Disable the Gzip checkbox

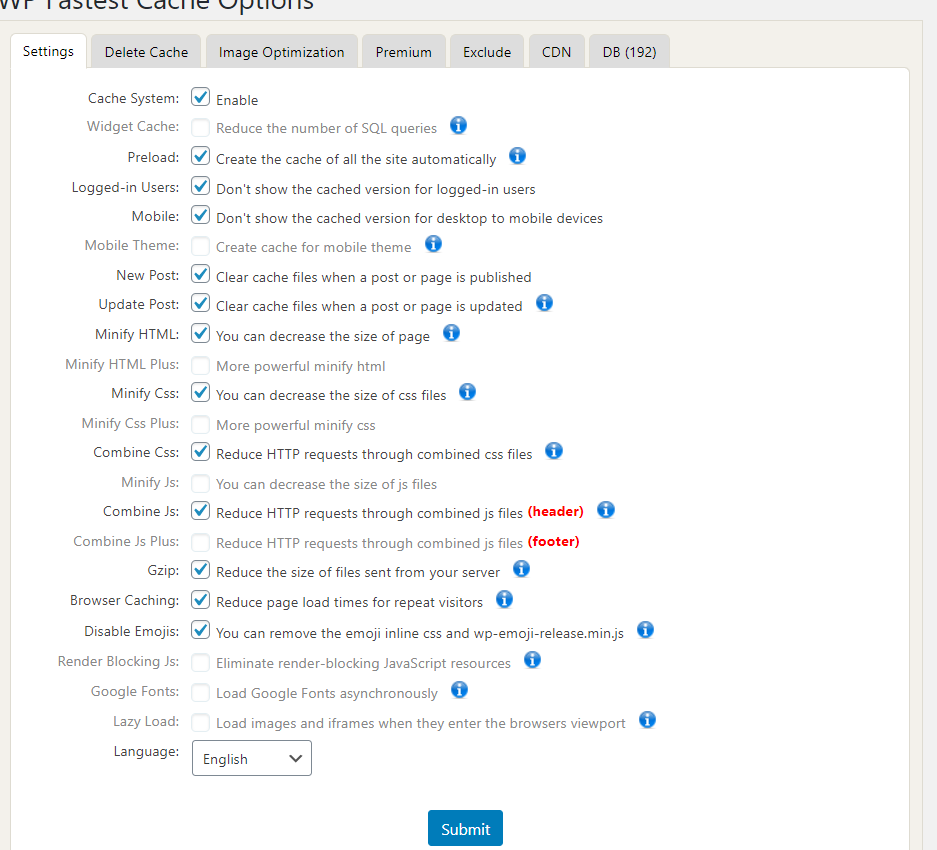201,570
